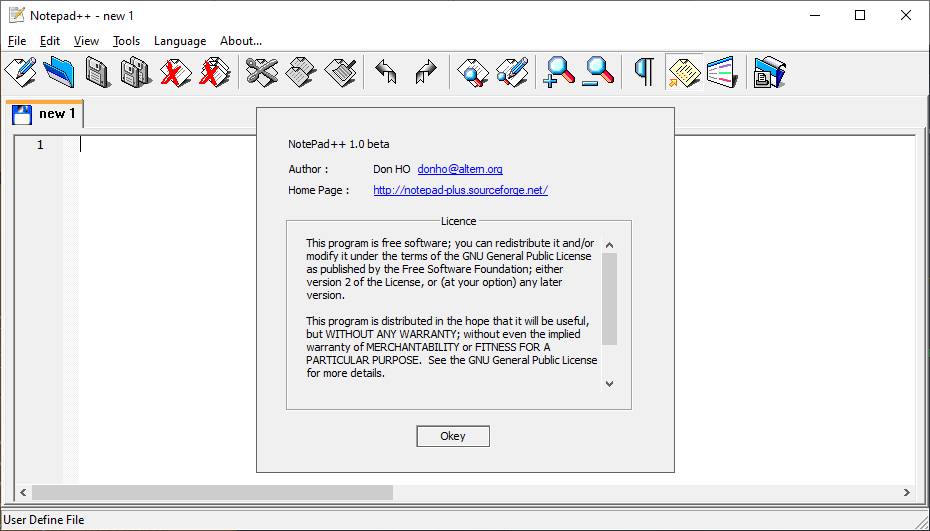Click the Open file folder icon
Image resolution: width=930 pixels, height=531 pixels.
(59, 72)
